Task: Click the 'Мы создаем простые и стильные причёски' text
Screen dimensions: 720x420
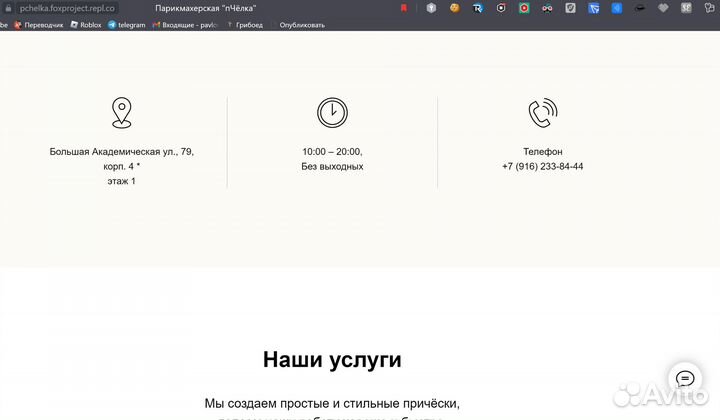Action: pos(332,403)
